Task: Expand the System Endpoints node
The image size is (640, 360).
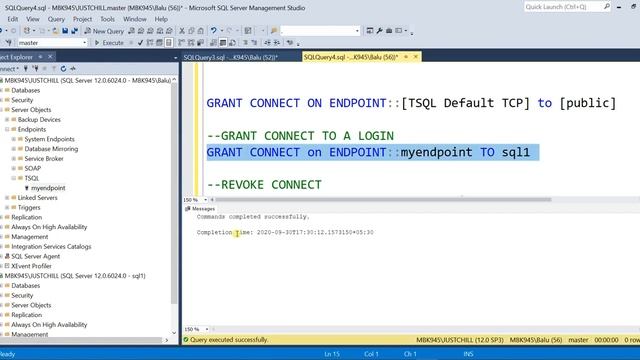Action: point(13,139)
